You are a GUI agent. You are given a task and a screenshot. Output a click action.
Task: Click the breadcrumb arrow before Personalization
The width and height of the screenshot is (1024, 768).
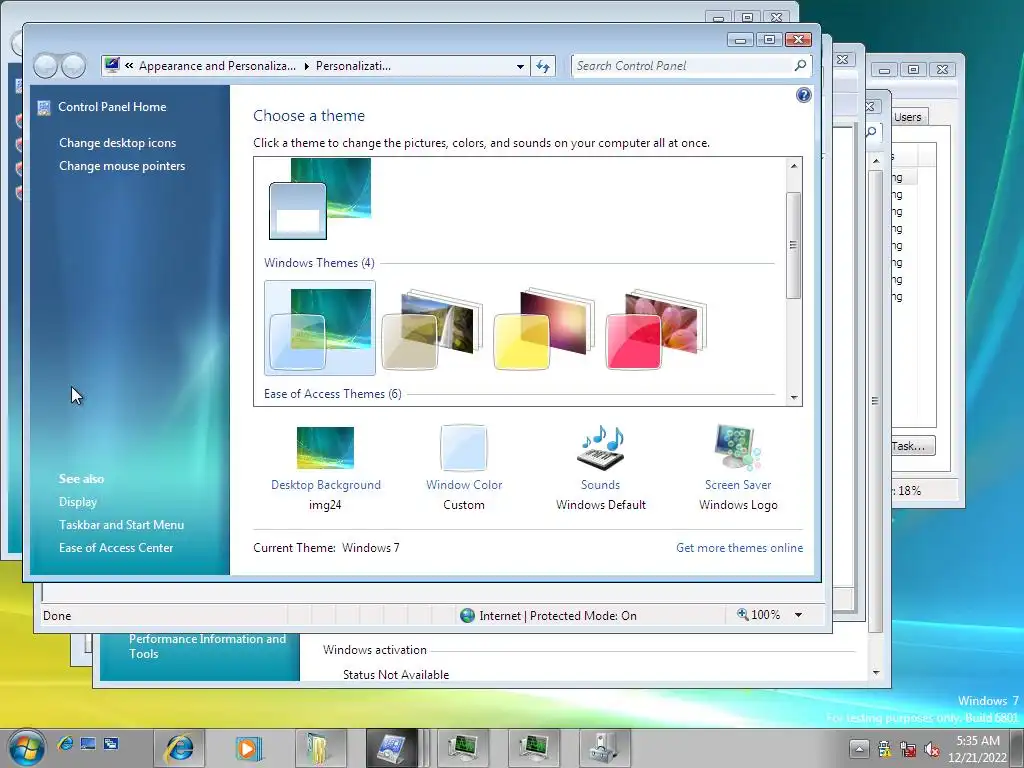(306, 66)
